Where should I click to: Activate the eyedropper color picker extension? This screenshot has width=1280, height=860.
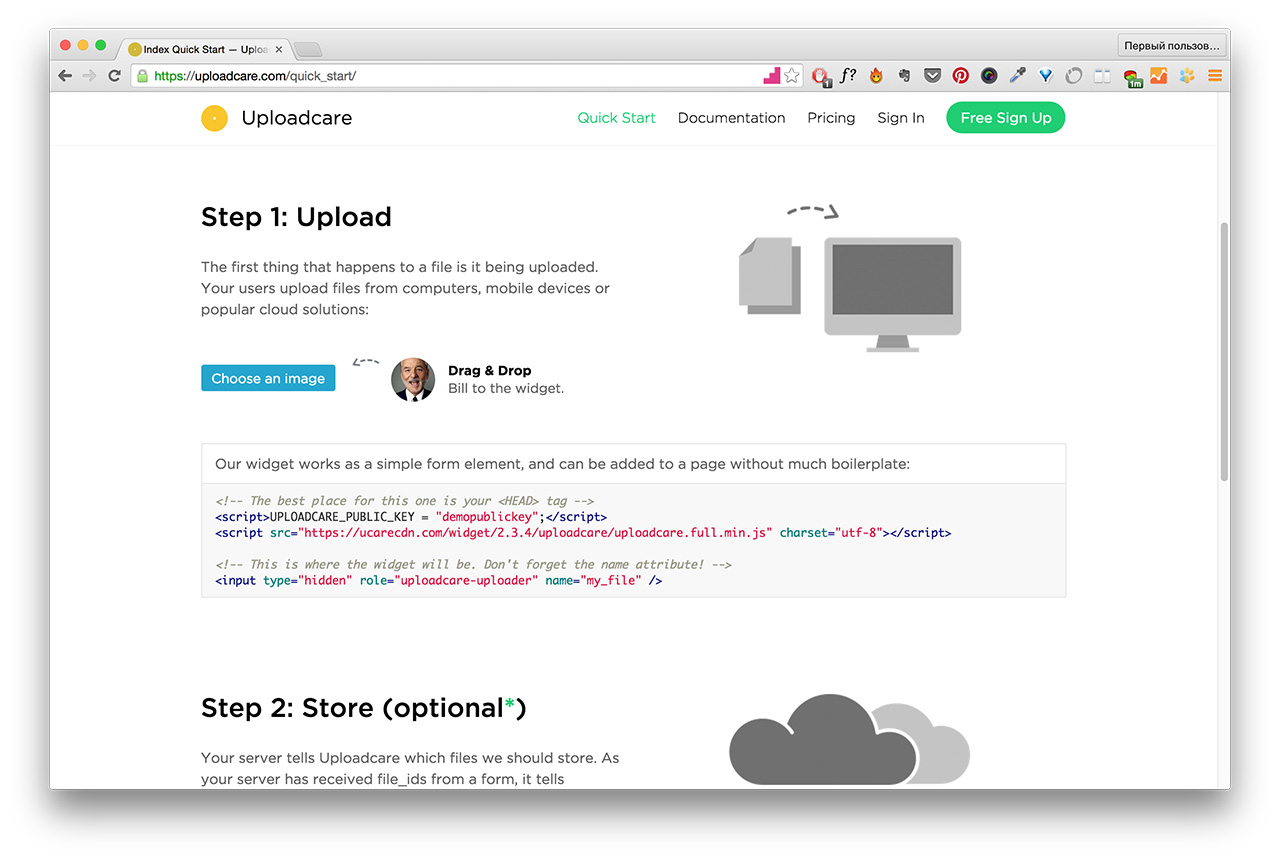pos(1017,75)
